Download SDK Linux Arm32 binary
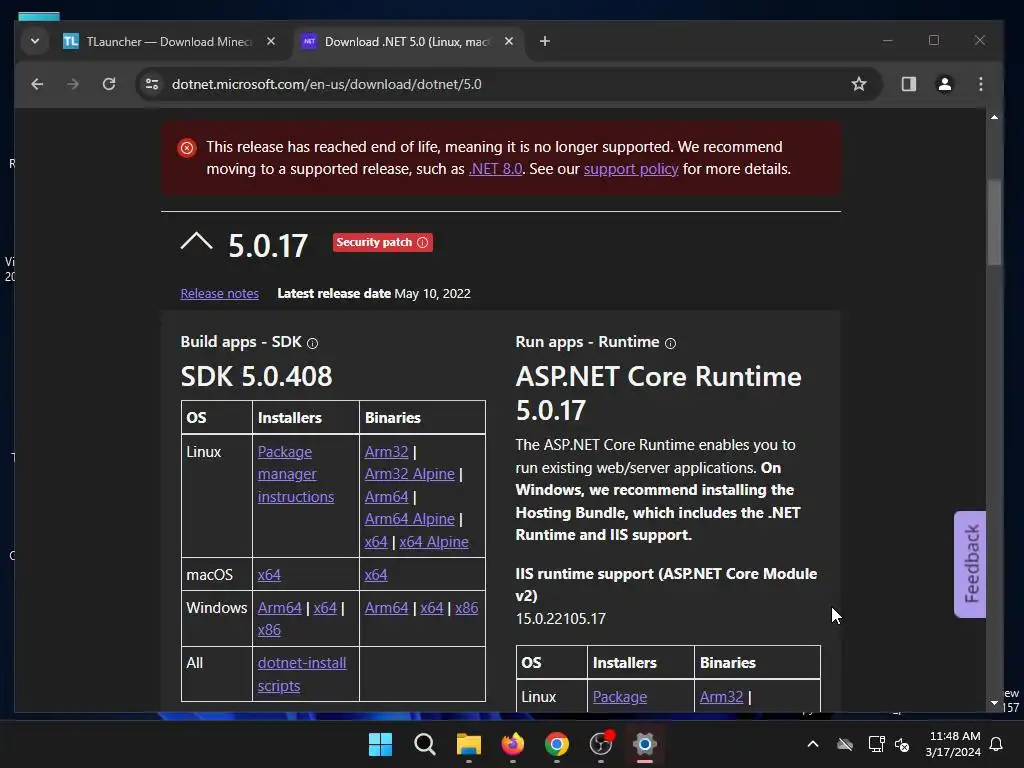The width and height of the screenshot is (1024, 768). click(x=386, y=452)
